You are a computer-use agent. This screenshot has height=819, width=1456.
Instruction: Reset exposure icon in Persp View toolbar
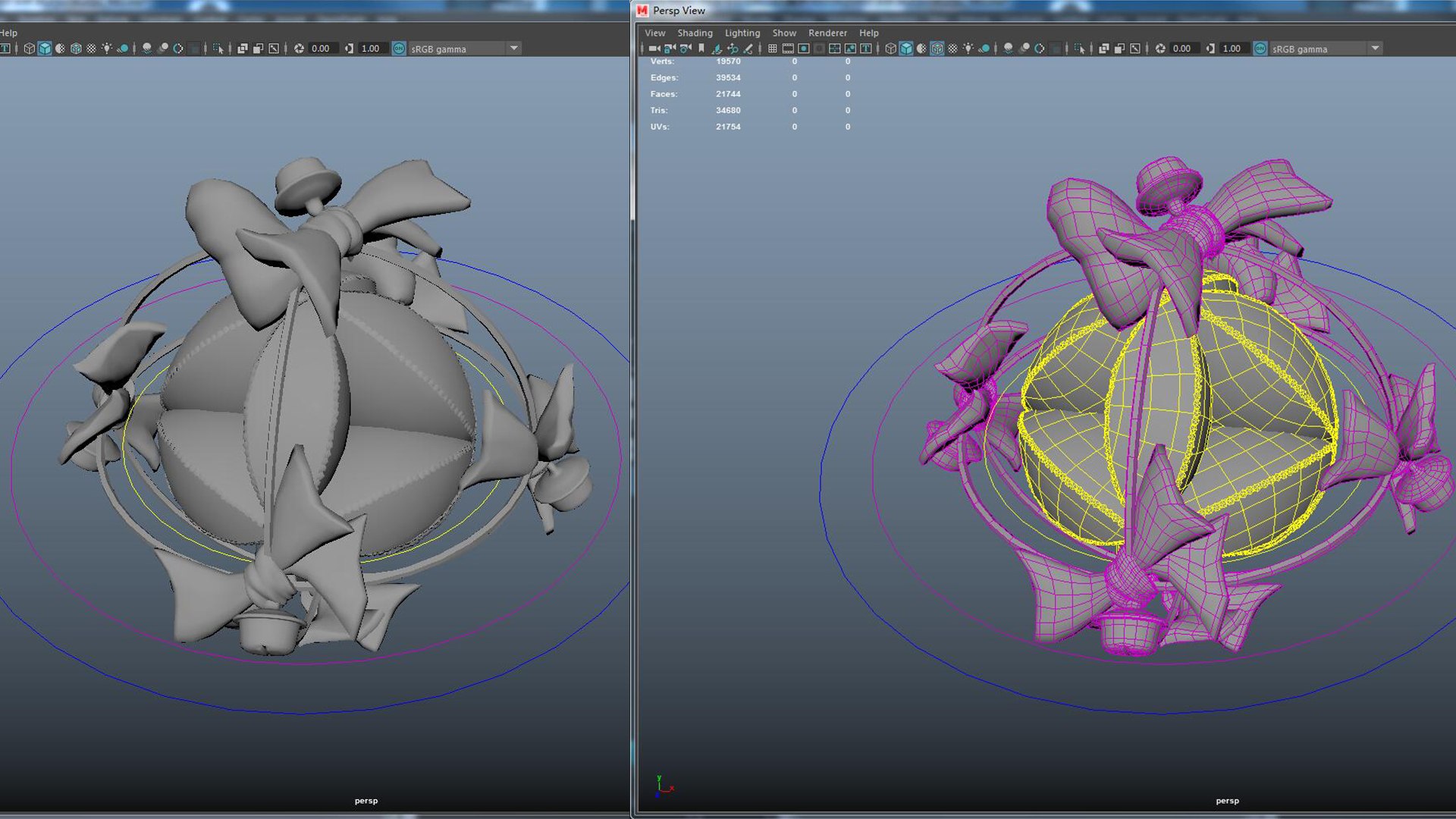1160,49
